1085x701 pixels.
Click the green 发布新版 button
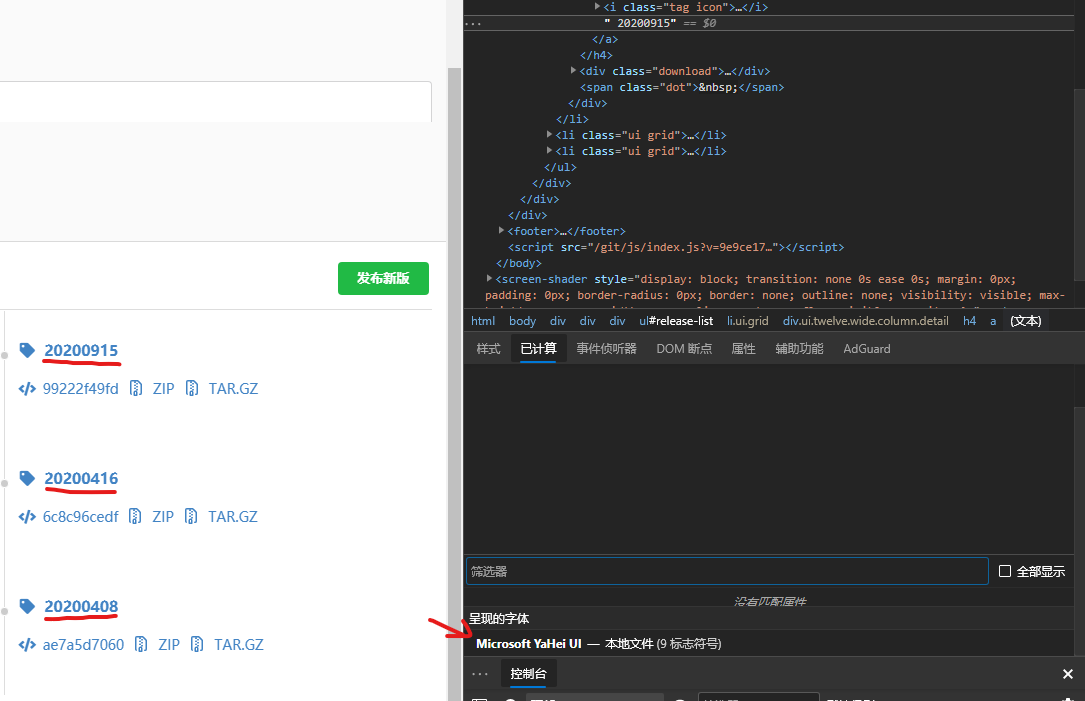tap(383, 278)
